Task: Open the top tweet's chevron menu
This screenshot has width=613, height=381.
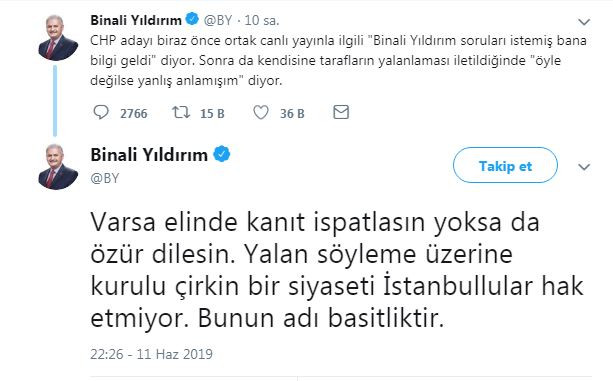Action: [x=584, y=22]
